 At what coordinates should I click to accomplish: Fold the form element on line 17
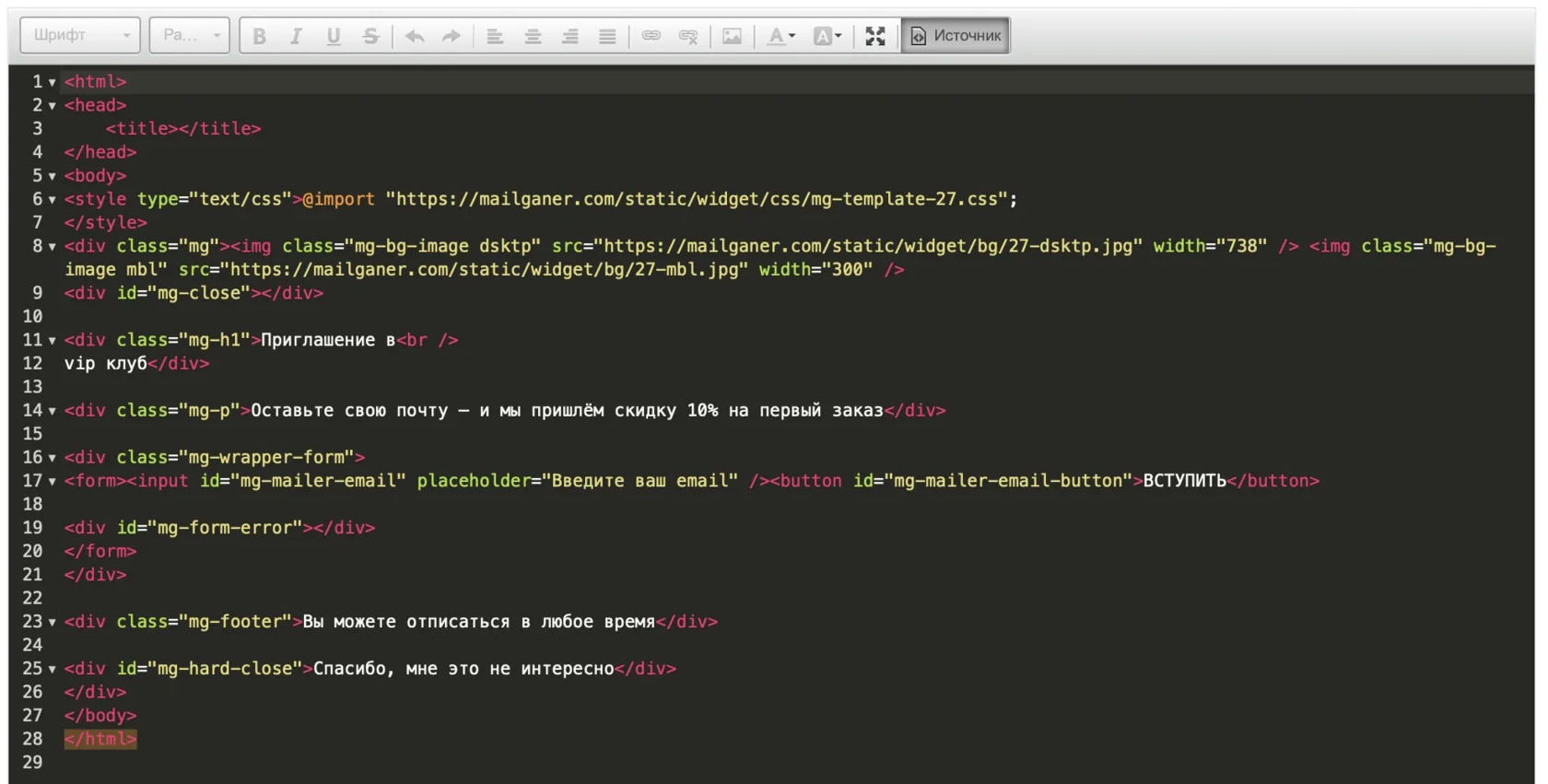tap(53, 482)
